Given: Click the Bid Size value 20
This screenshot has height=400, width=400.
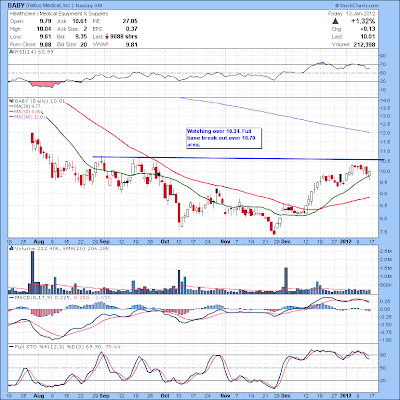Looking at the screenshot, I should click(x=83, y=44).
